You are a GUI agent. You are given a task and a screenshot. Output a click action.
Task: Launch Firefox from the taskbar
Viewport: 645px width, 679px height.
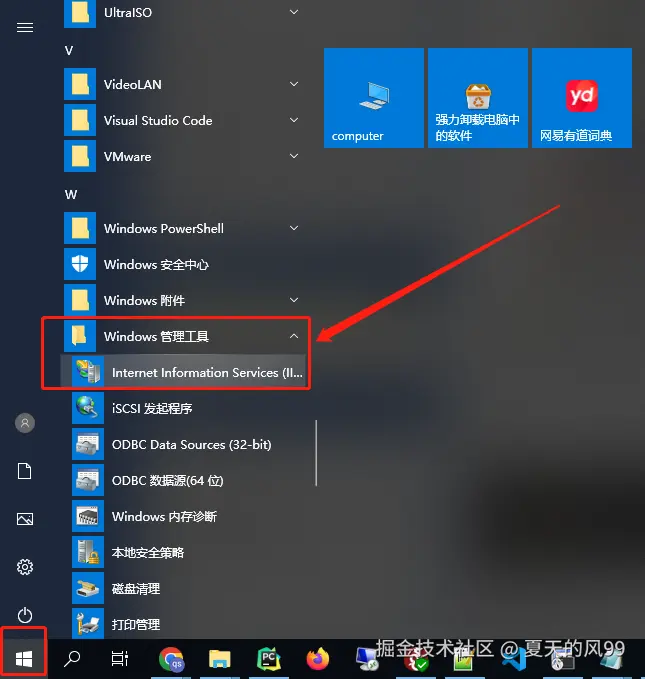(x=318, y=659)
